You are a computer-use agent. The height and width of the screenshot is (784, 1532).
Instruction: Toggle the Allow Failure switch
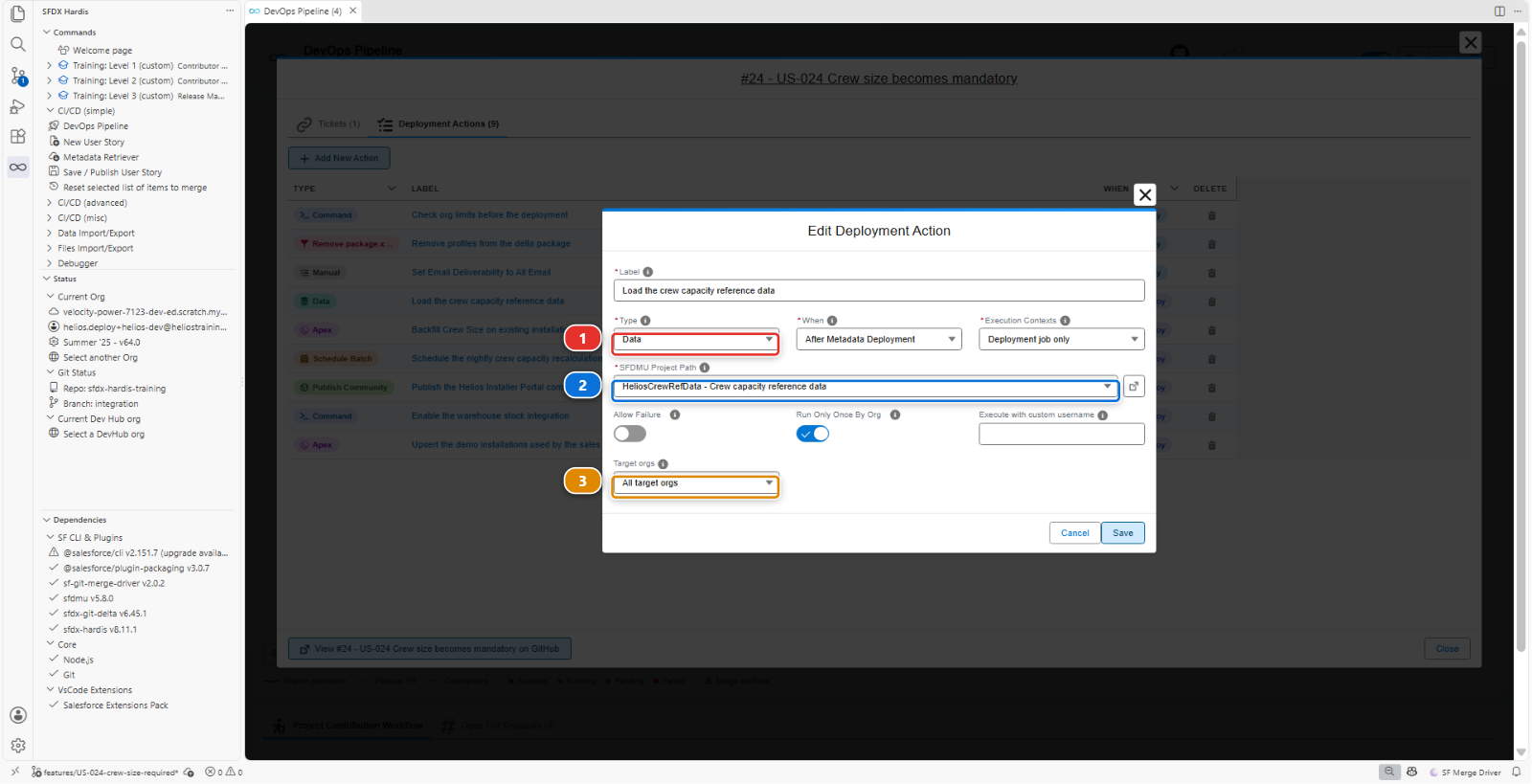(x=630, y=434)
